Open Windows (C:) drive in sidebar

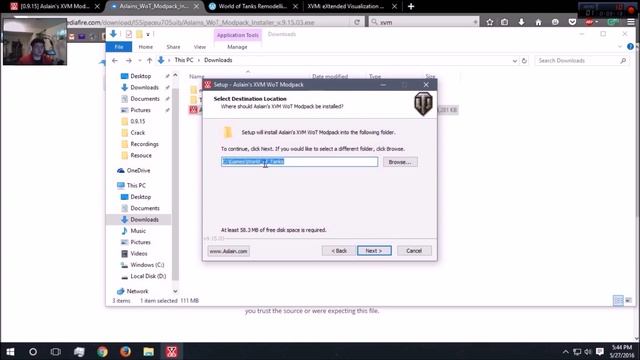click(147, 265)
